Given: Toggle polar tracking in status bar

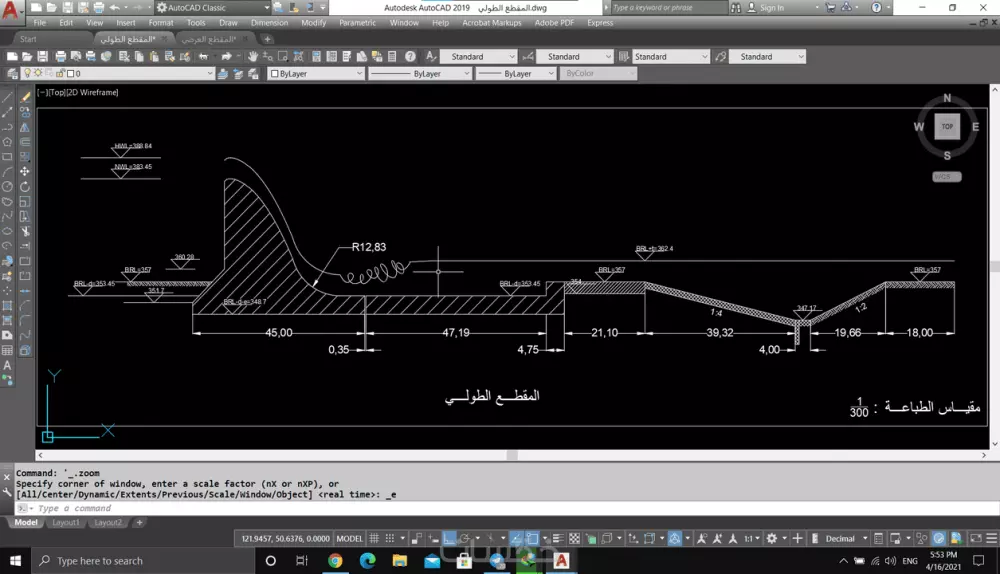Looking at the screenshot, I should [x=465, y=538].
